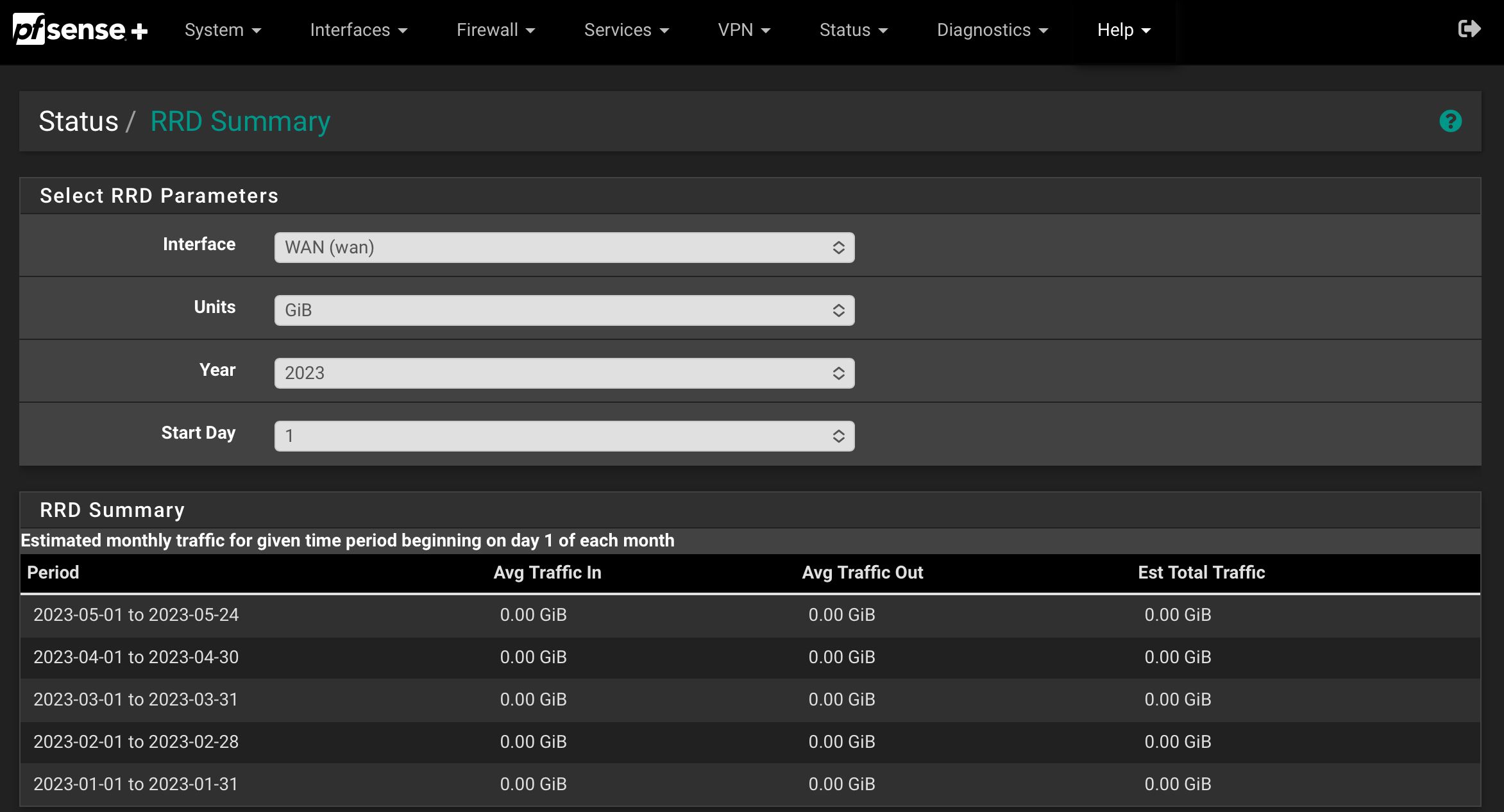Click the logout arrow icon

(x=1469, y=29)
